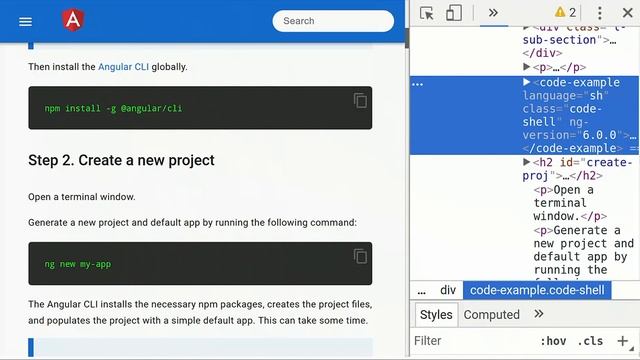Screen dimensions: 640x360
Task: Click the 'The Angular CLI installs' paragraph
Action: (x=200, y=312)
